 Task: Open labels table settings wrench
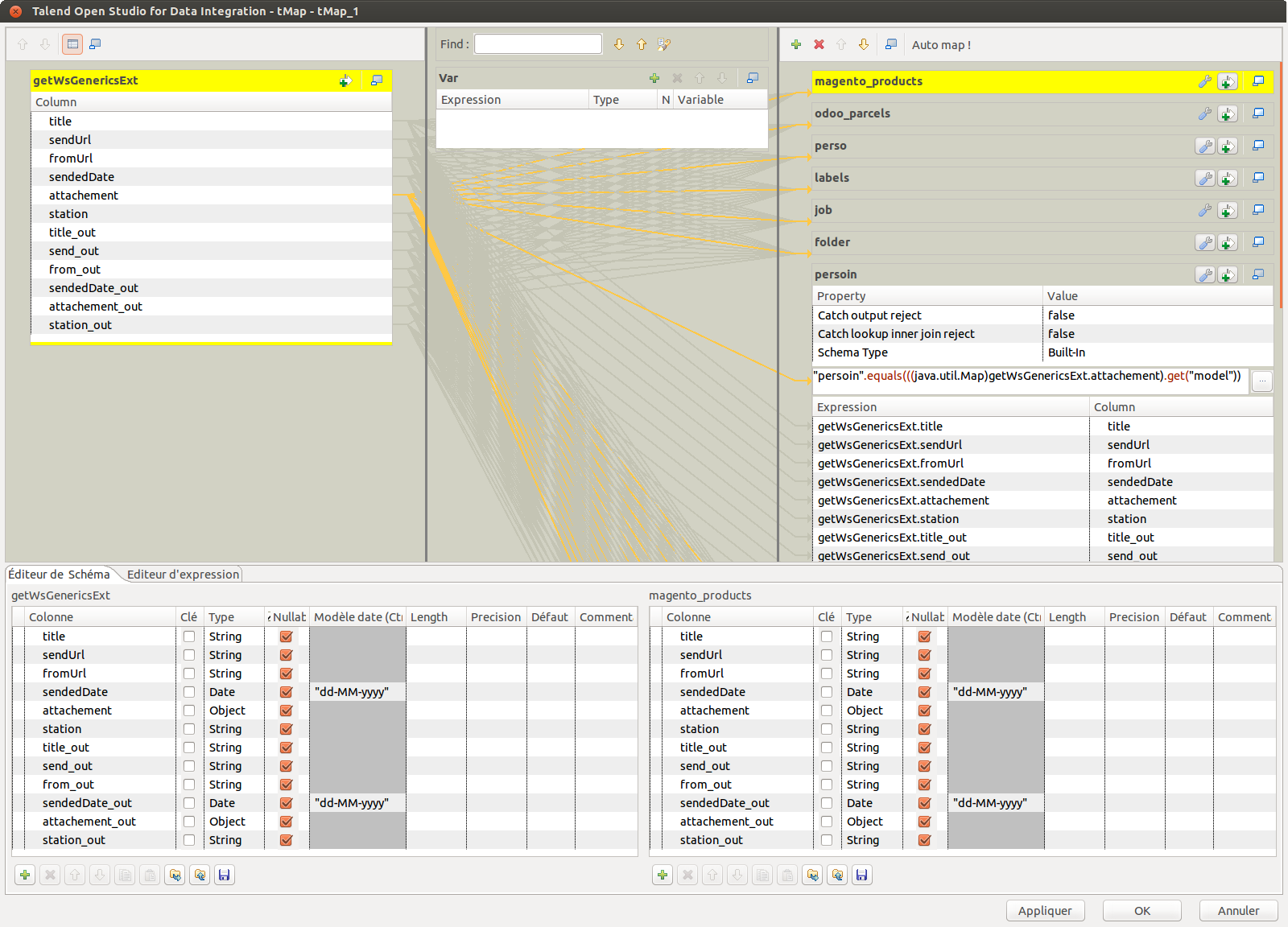1205,178
